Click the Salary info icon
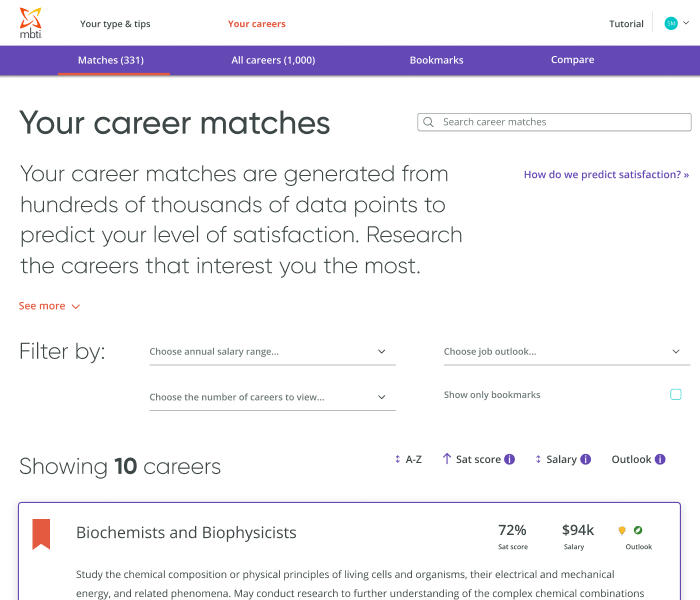700x600 pixels. (x=586, y=460)
